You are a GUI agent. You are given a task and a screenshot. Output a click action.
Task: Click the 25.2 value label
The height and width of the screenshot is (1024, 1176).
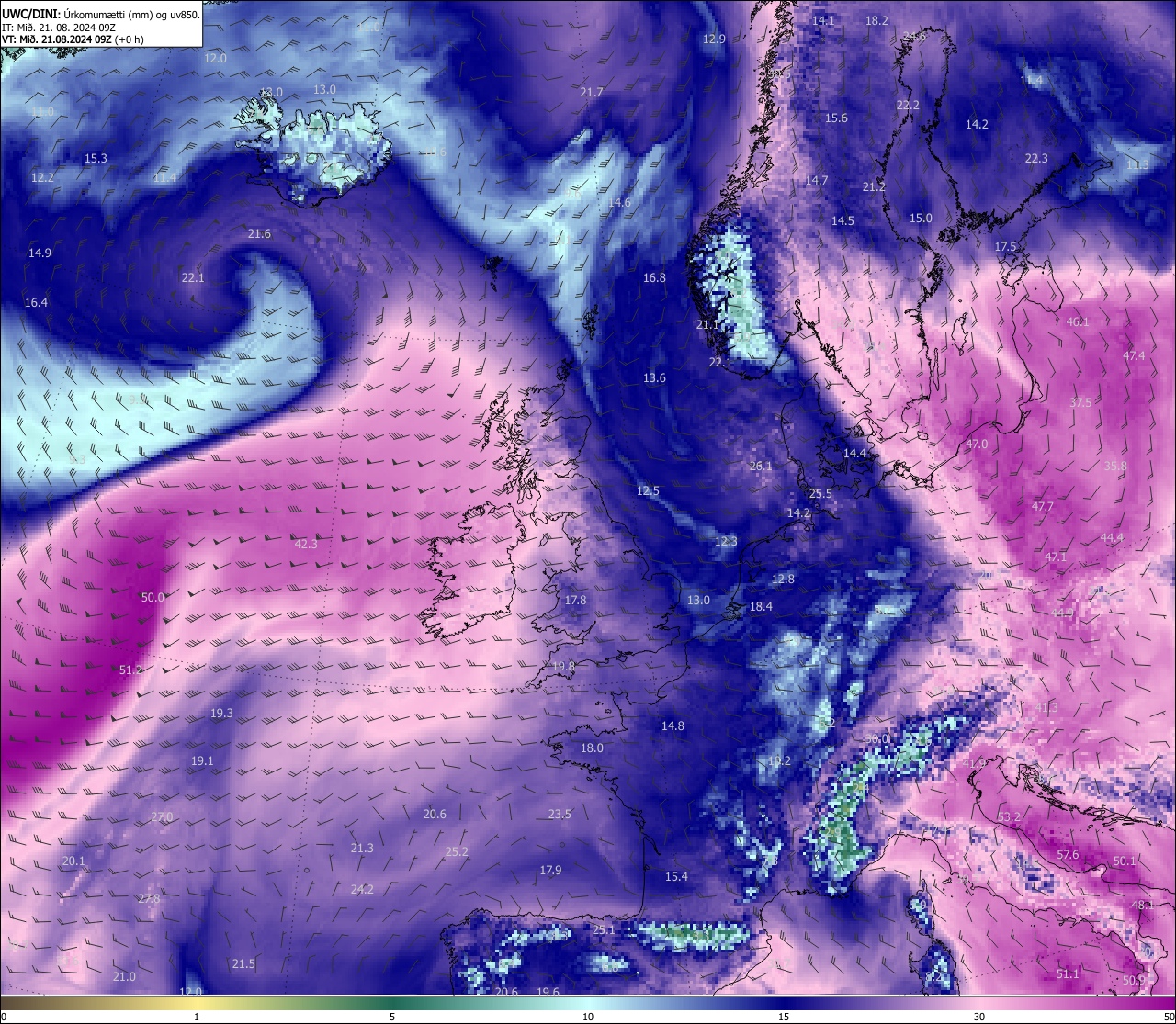pos(457,851)
